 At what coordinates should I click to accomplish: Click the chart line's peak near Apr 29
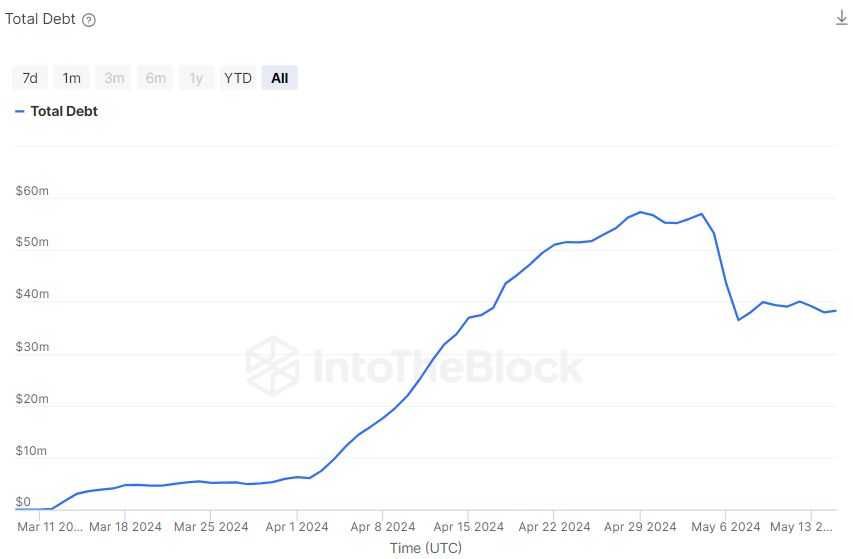point(640,212)
